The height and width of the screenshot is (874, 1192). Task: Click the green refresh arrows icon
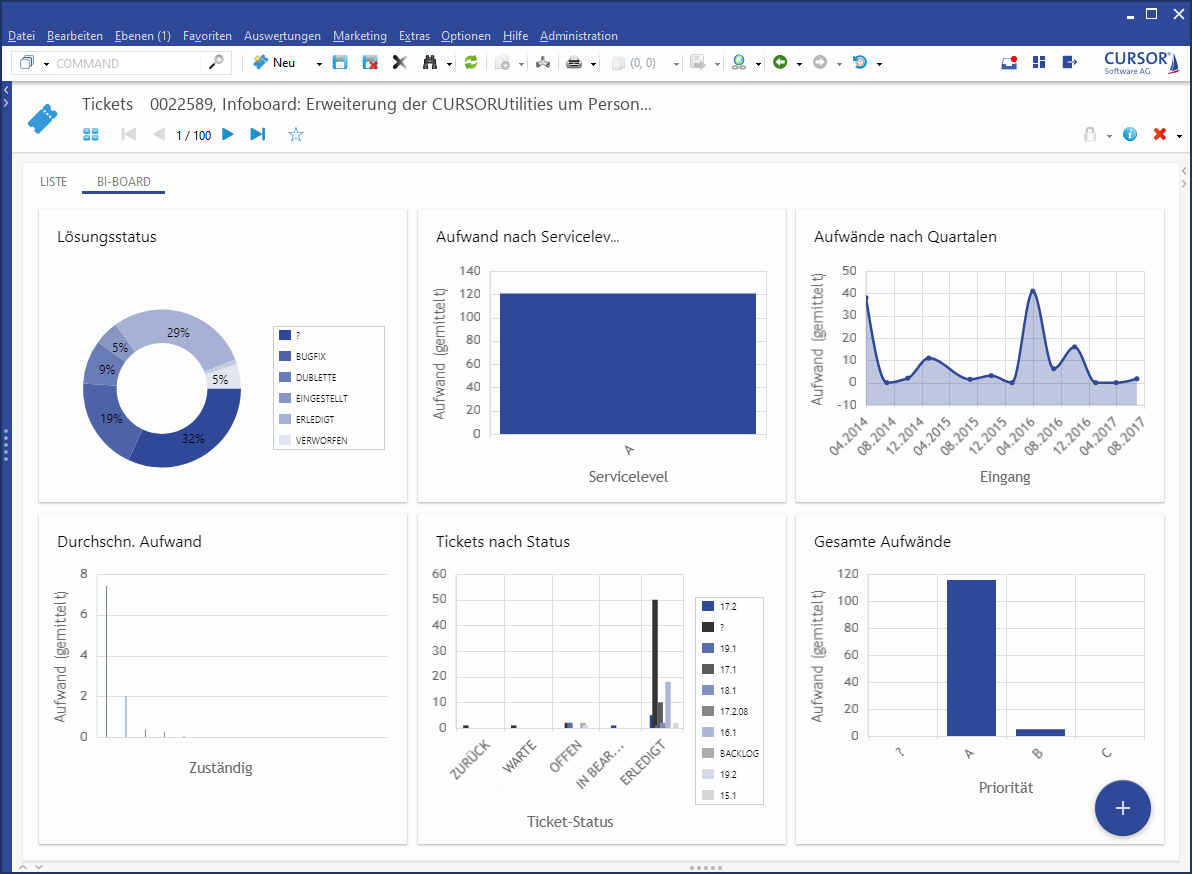471,63
